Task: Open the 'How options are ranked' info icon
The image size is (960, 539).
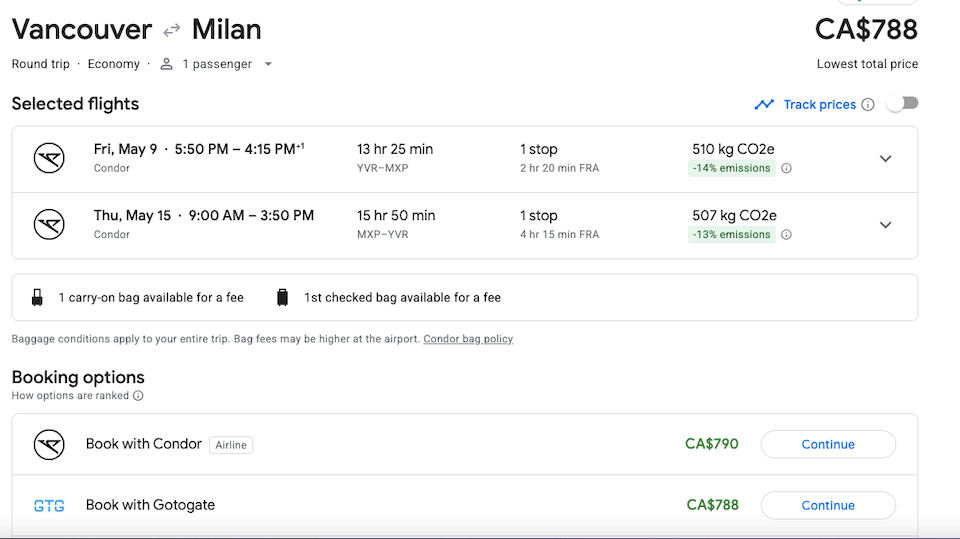Action: click(138, 396)
